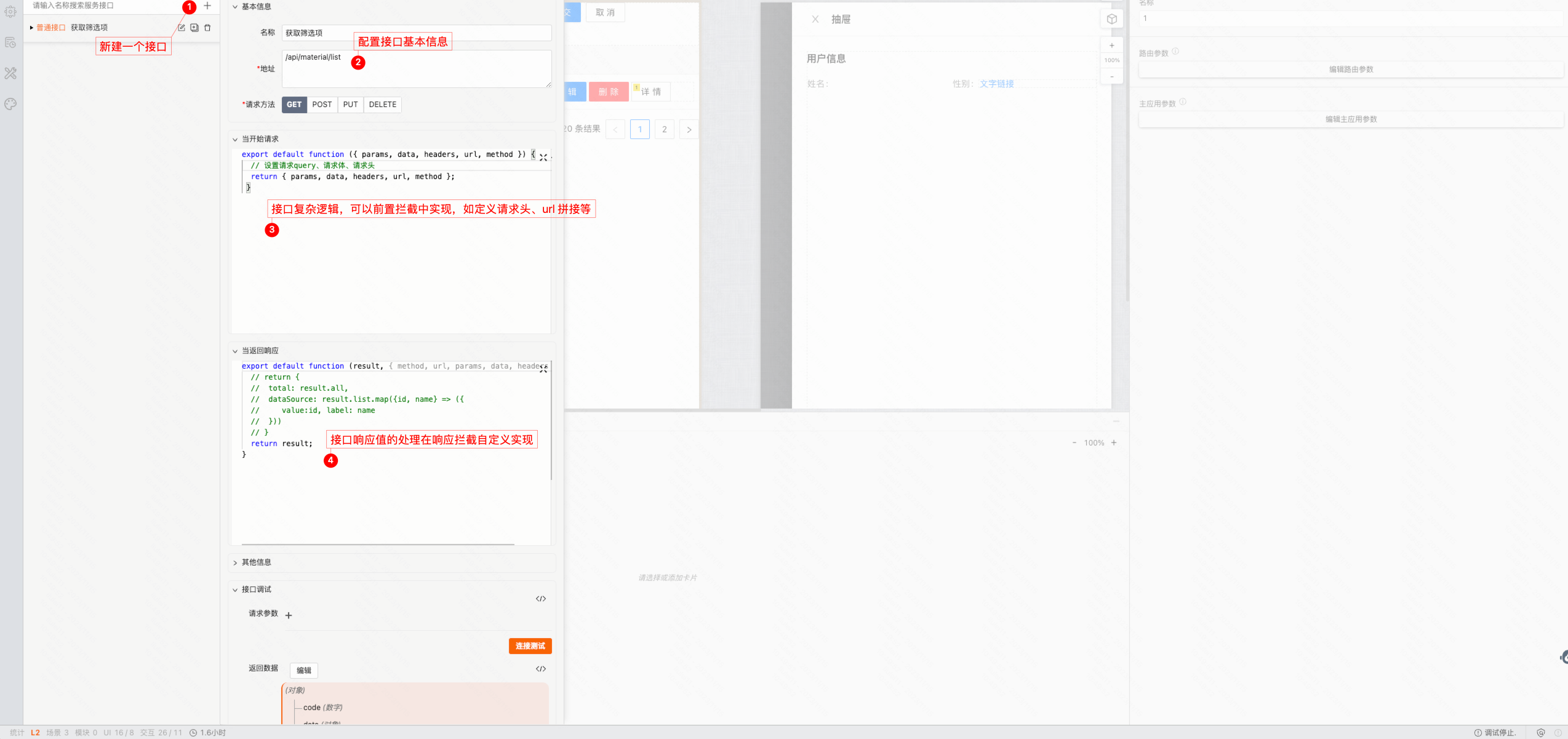Click the 详情 button on canvas
Screen dimensions: 1568x739
(x=651, y=92)
